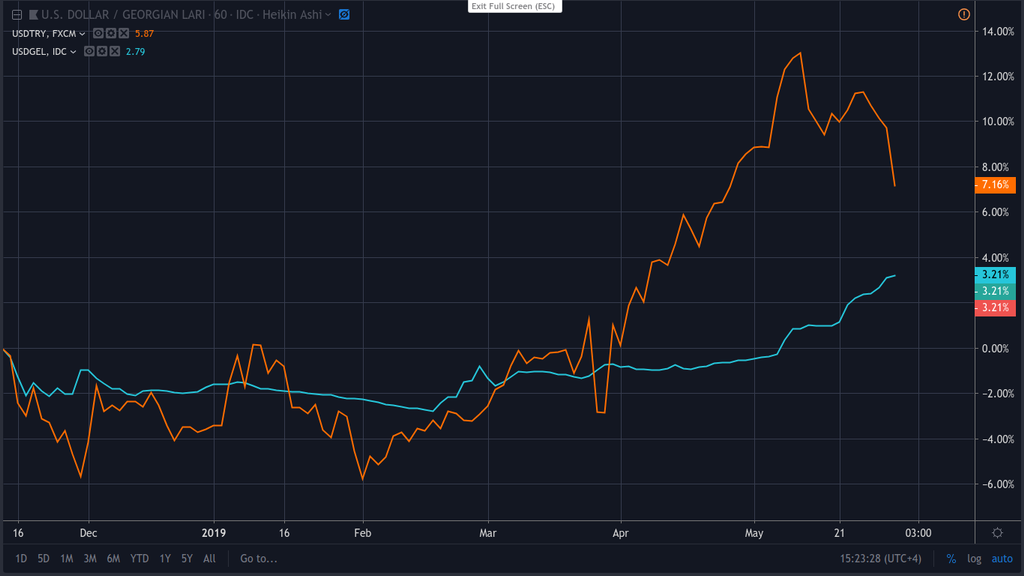The image size is (1024, 576).
Task: Expand the USDGEL, IDC dropdown arrow
Action: (73, 52)
